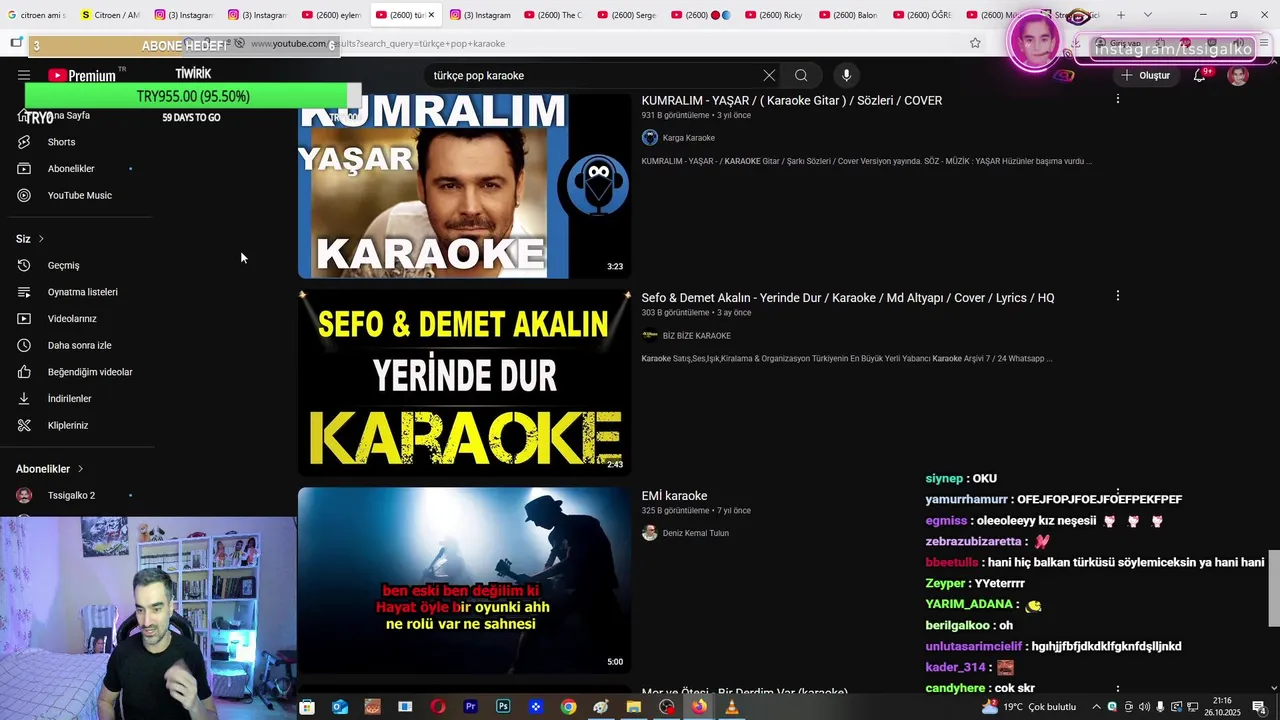Open the Sefo & Demet Akalın Yerinde Dur title
Viewport: 1280px width, 720px height.
[x=848, y=298]
